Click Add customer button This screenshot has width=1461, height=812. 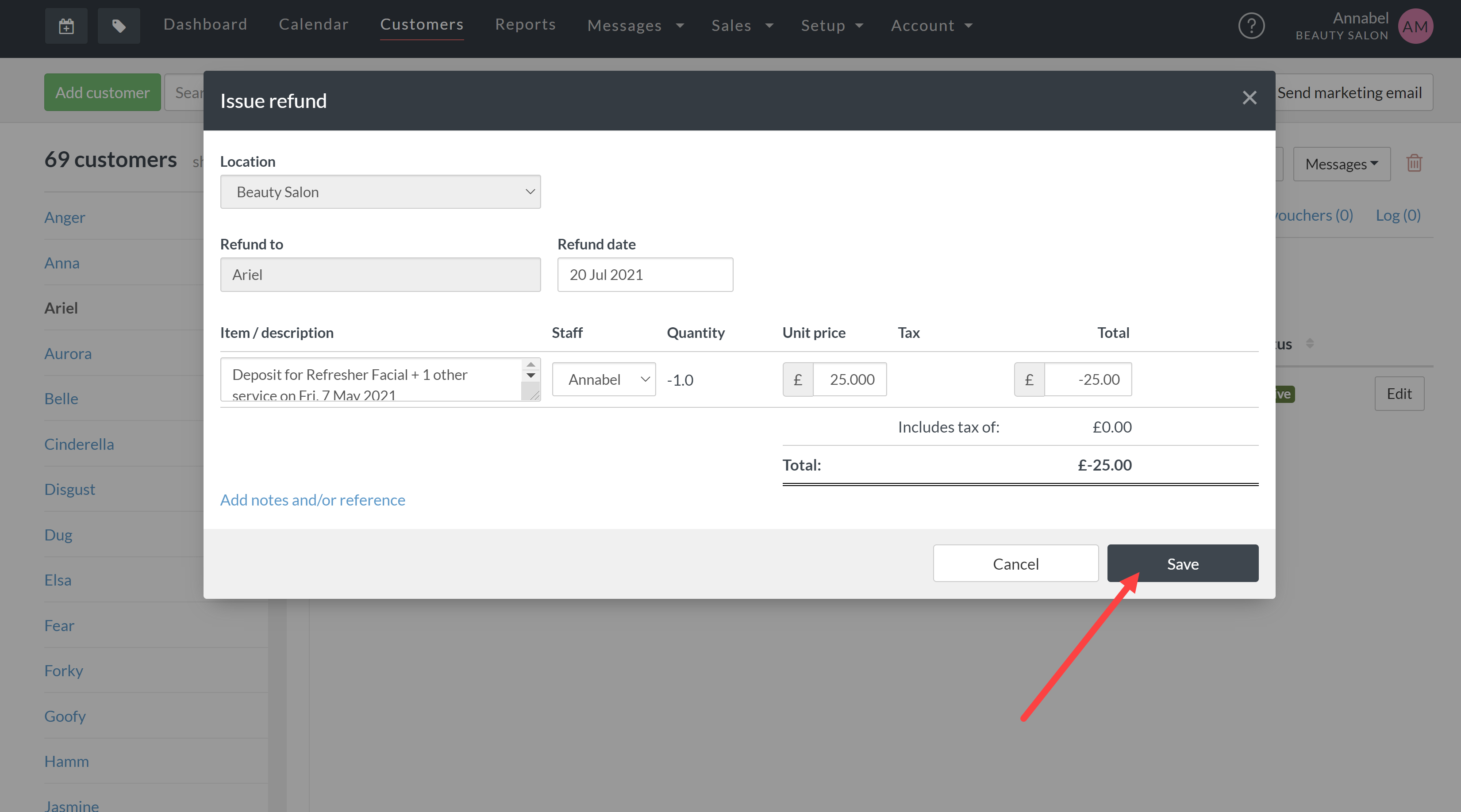(102, 92)
